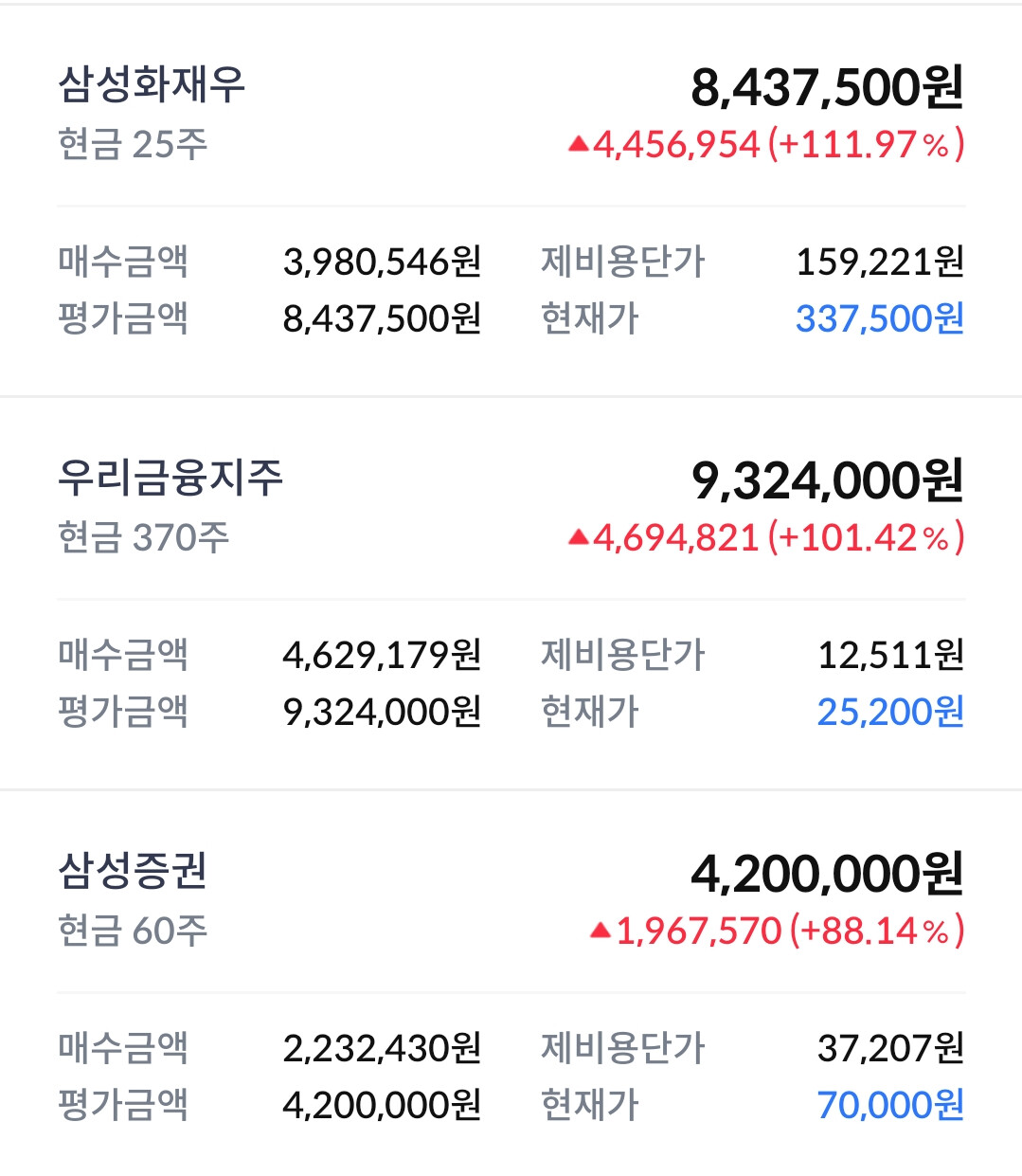Tap the red up-triangle beside 4,456,954
This screenshot has width=1022, height=1176.
click(x=579, y=144)
